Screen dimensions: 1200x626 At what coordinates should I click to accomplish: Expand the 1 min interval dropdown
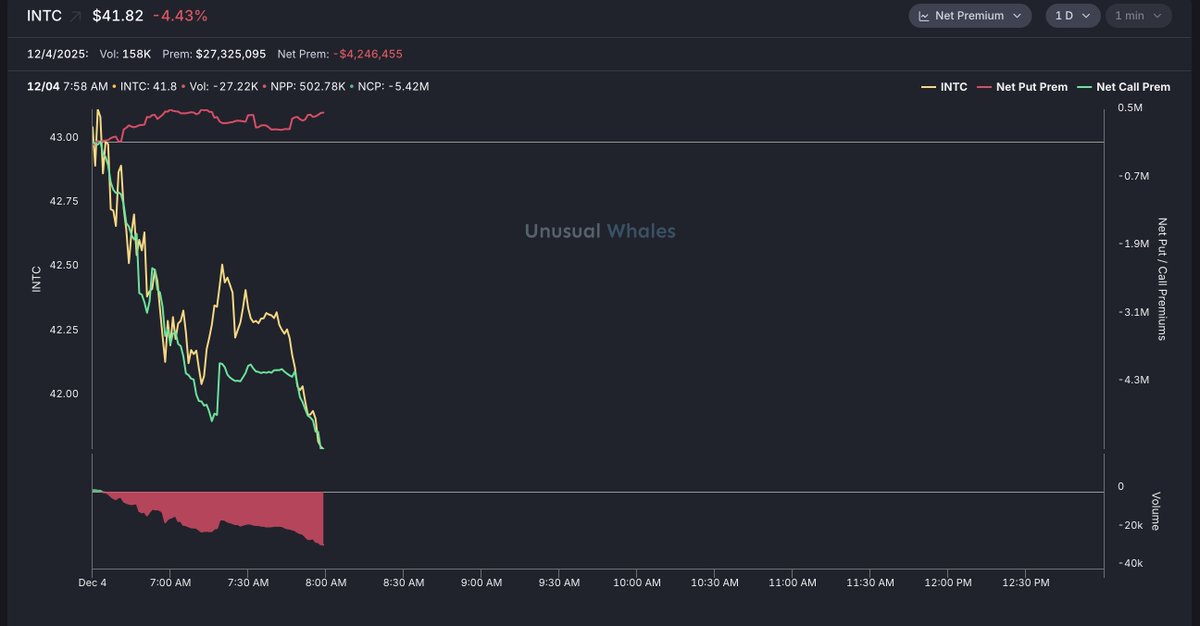pos(1137,15)
